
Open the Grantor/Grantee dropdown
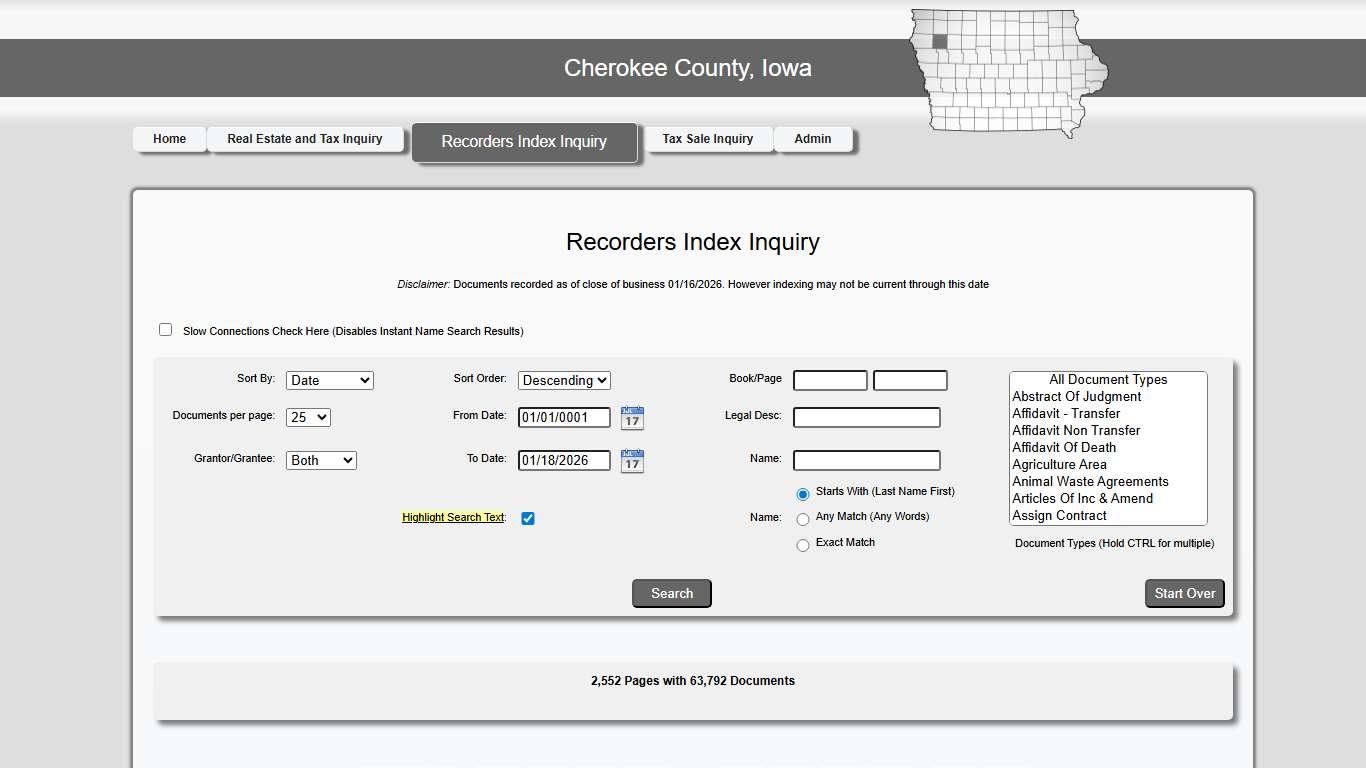[x=321, y=460]
